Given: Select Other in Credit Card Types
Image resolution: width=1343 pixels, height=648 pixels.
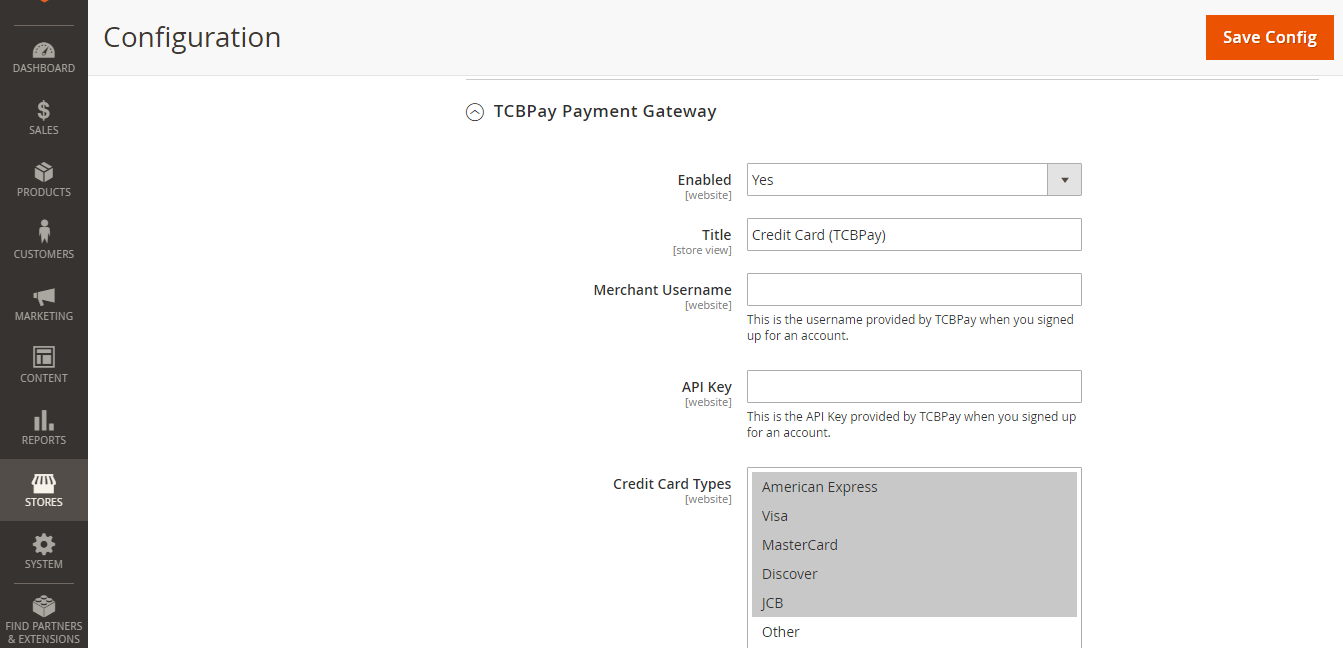Looking at the screenshot, I should [x=914, y=632].
